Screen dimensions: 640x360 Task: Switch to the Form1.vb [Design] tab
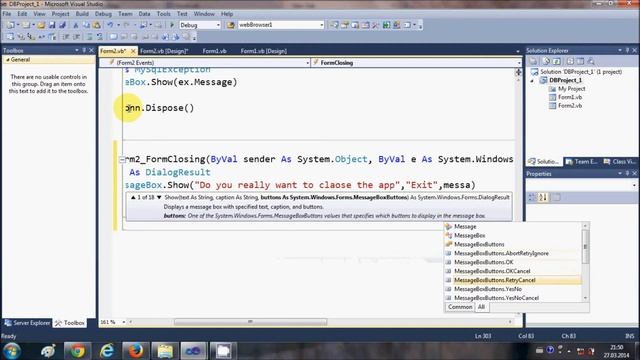[264, 51]
